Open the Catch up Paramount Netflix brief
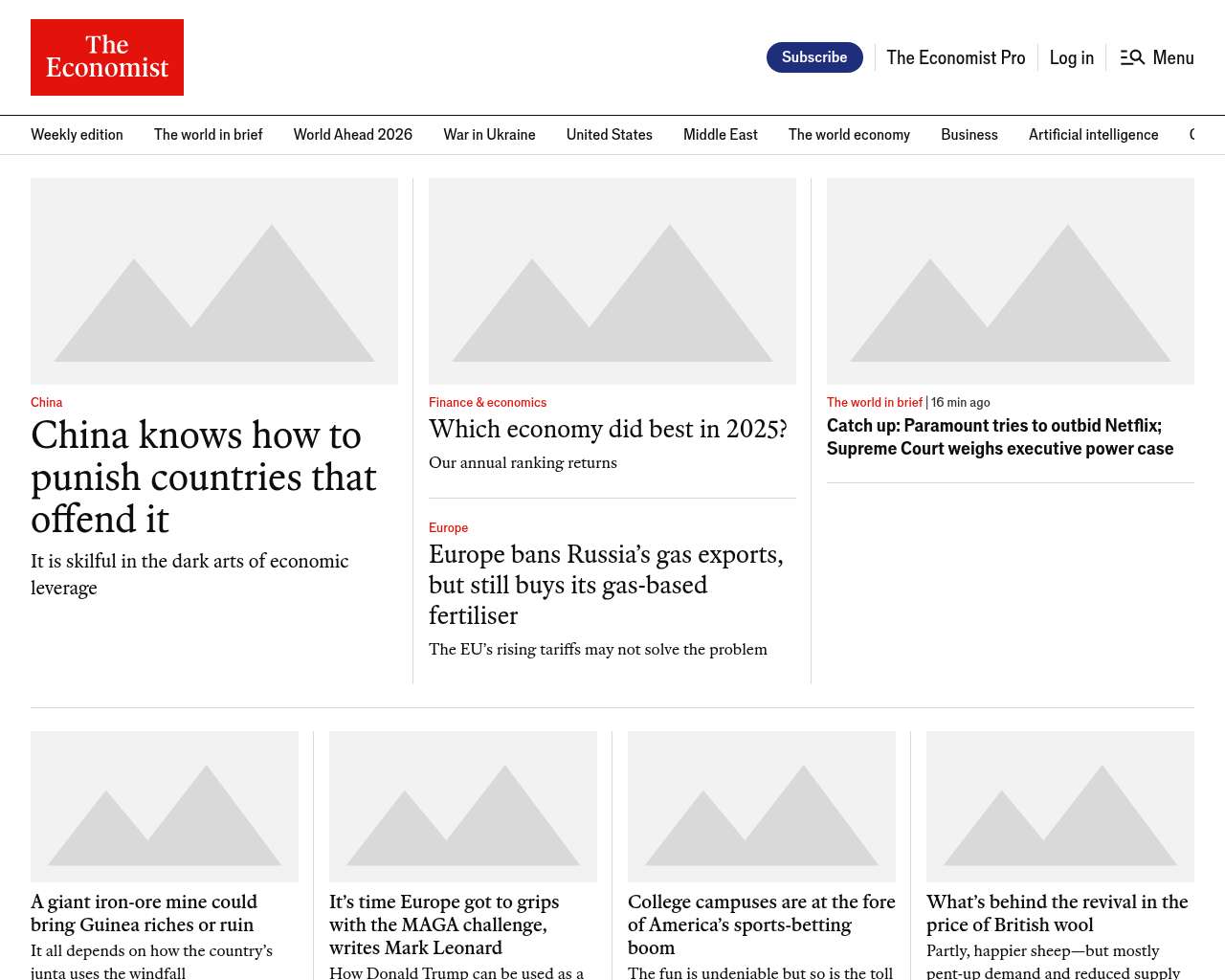The width and height of the screenshot is (1225, 980). click(999, 437)
